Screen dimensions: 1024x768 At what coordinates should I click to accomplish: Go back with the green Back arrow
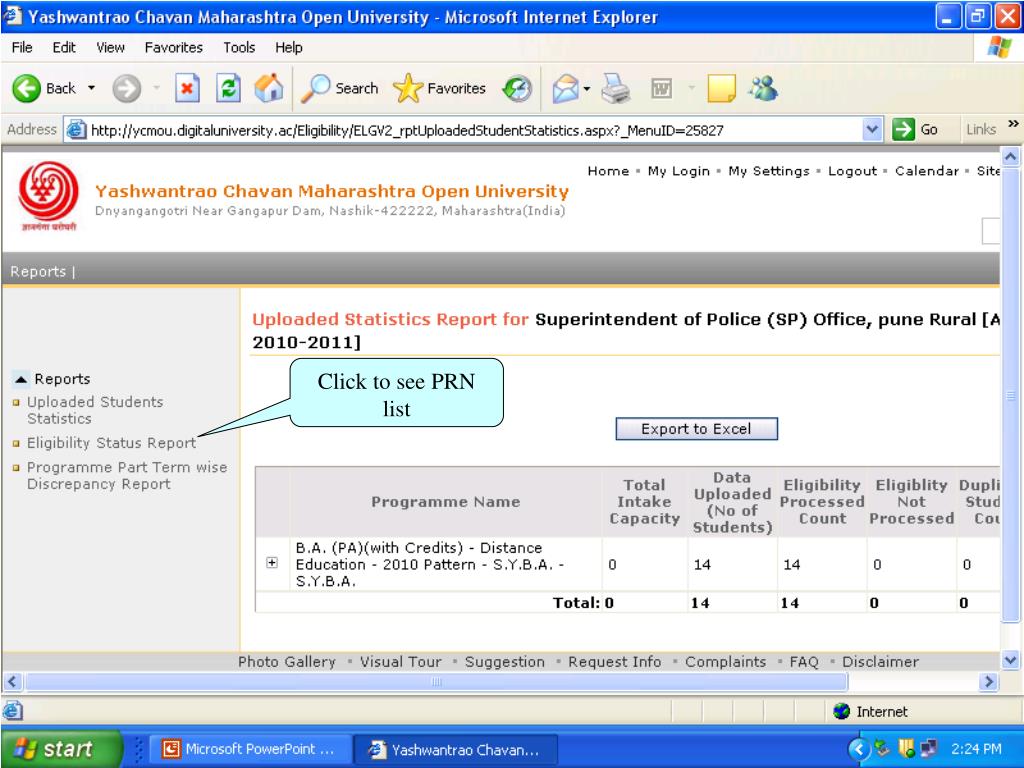27,88
